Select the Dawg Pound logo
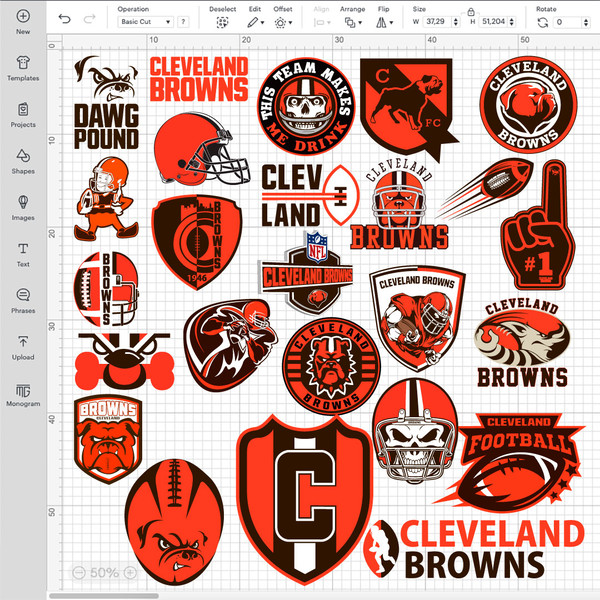The image size is (600, 600). click(x=106, y=103)
